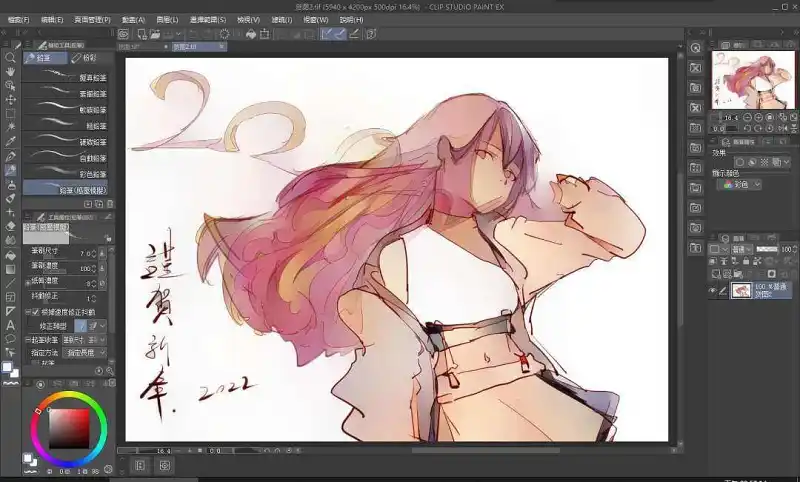
Task: Open the 檔案(F) File menu
Action: (19, 20)
